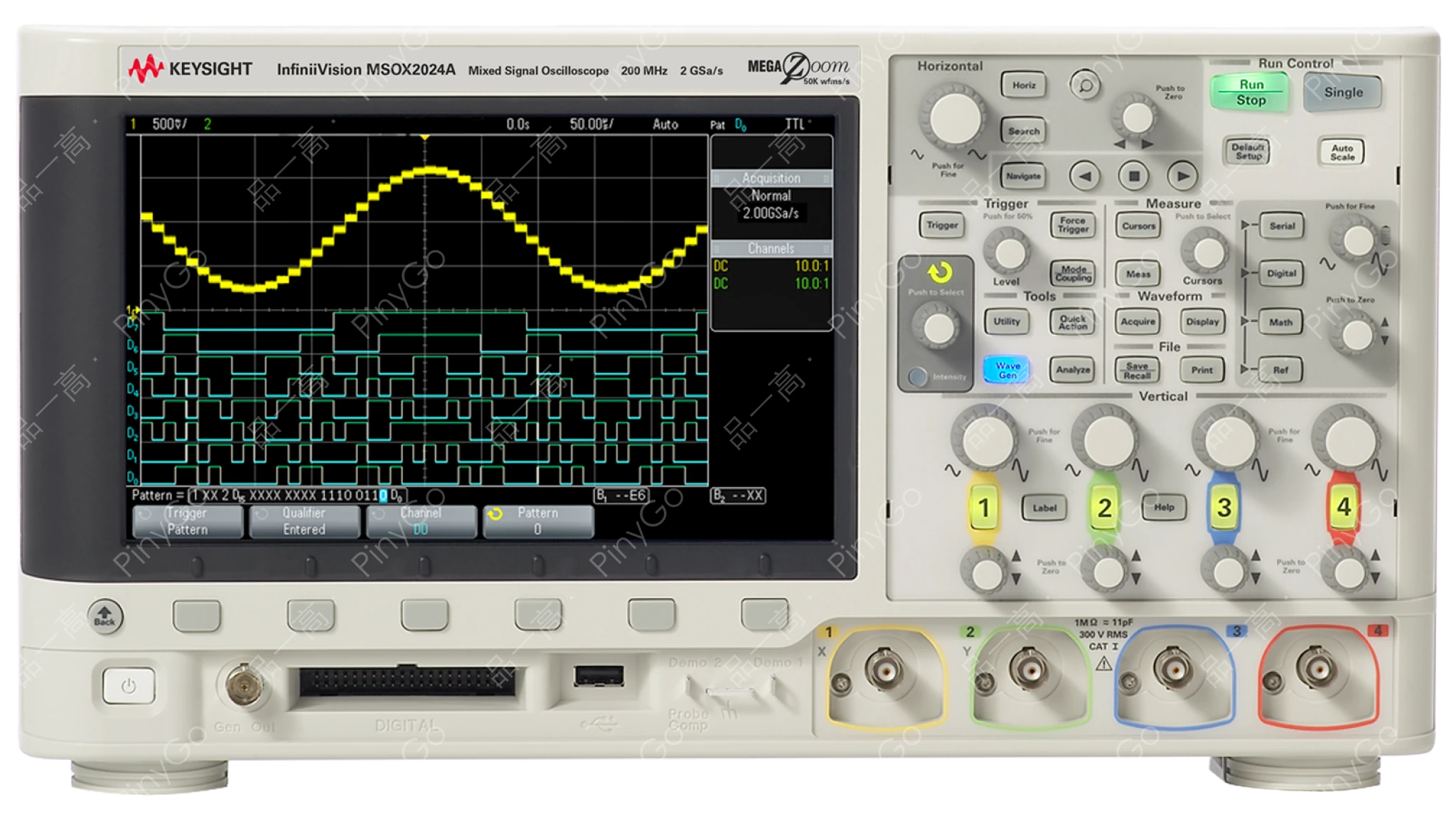1456x819 pixels.
Task: Click the zoom magnifier in Horizontal section
Action: point(1083,84)
